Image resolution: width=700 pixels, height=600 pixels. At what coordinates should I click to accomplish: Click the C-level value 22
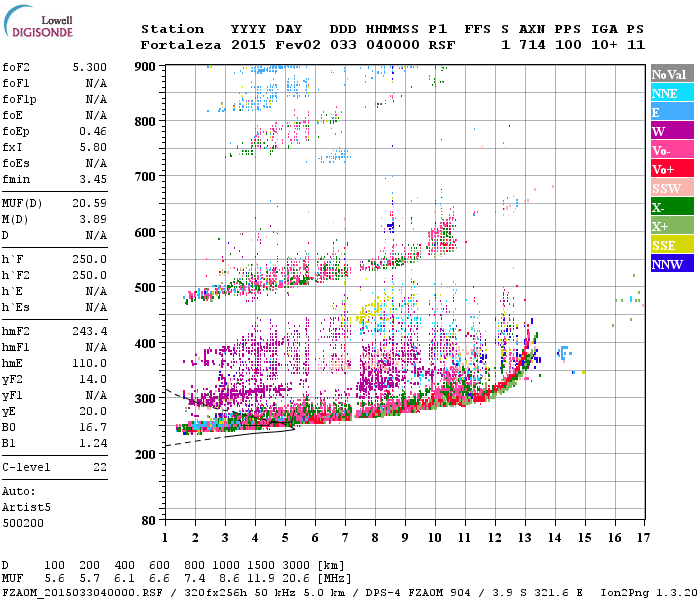[x=100, y=467]
